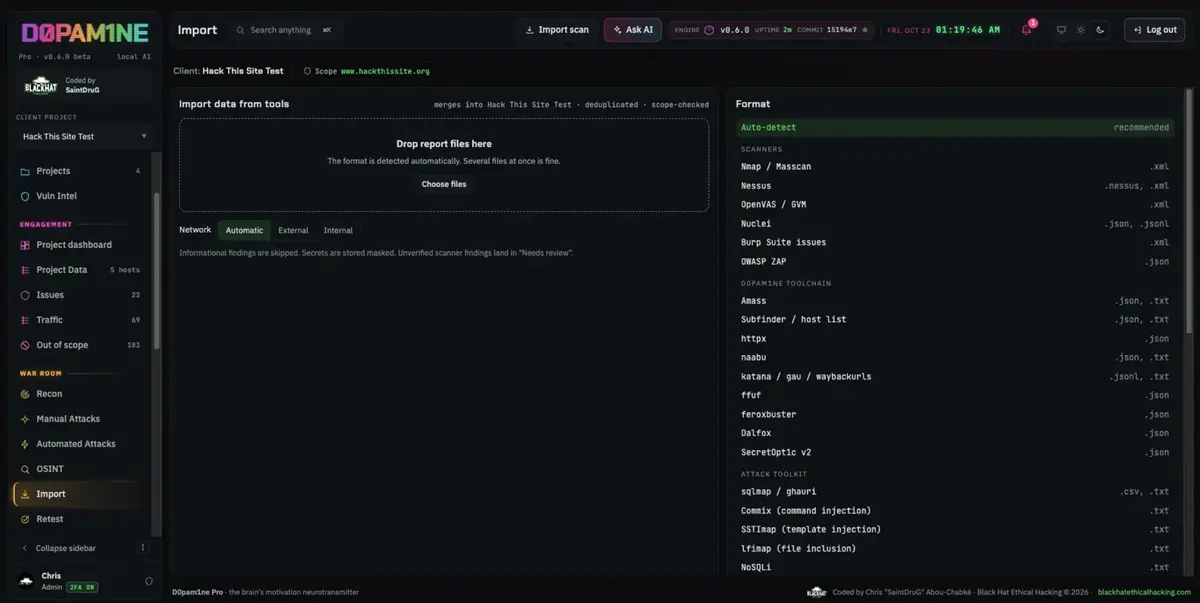
Task: Open the Ask AI assistant
Action: pyautogui.click(x=633, y=30)
